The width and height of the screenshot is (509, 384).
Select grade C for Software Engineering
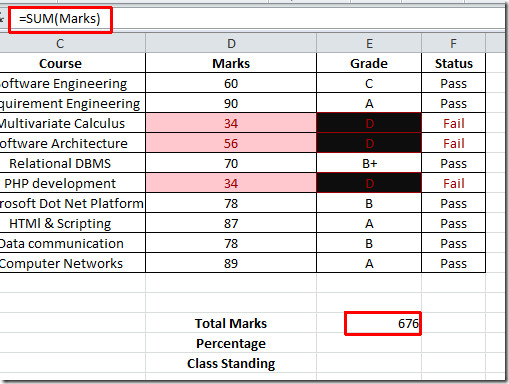pyautogui.click(x=369, y=83)
